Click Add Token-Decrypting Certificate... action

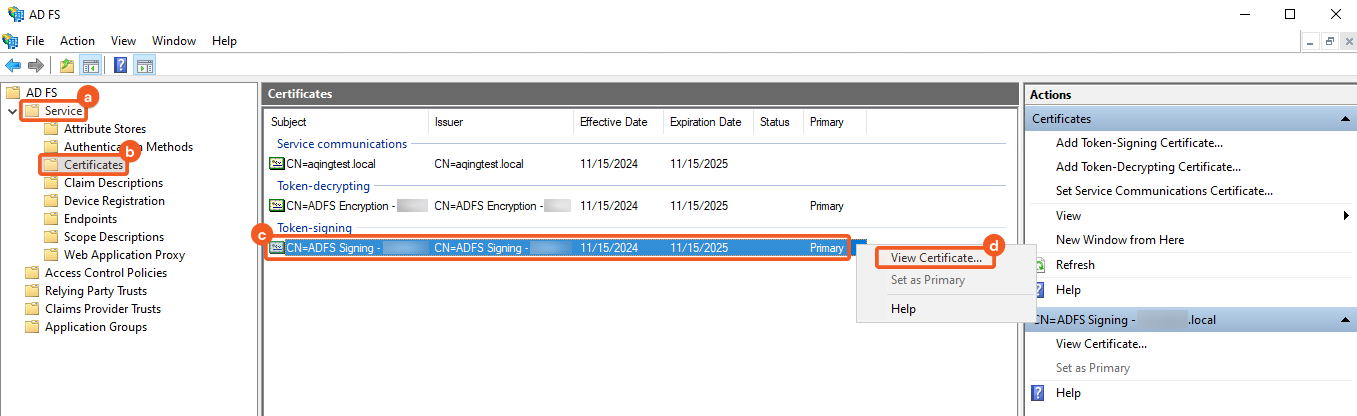(1148, 167)
